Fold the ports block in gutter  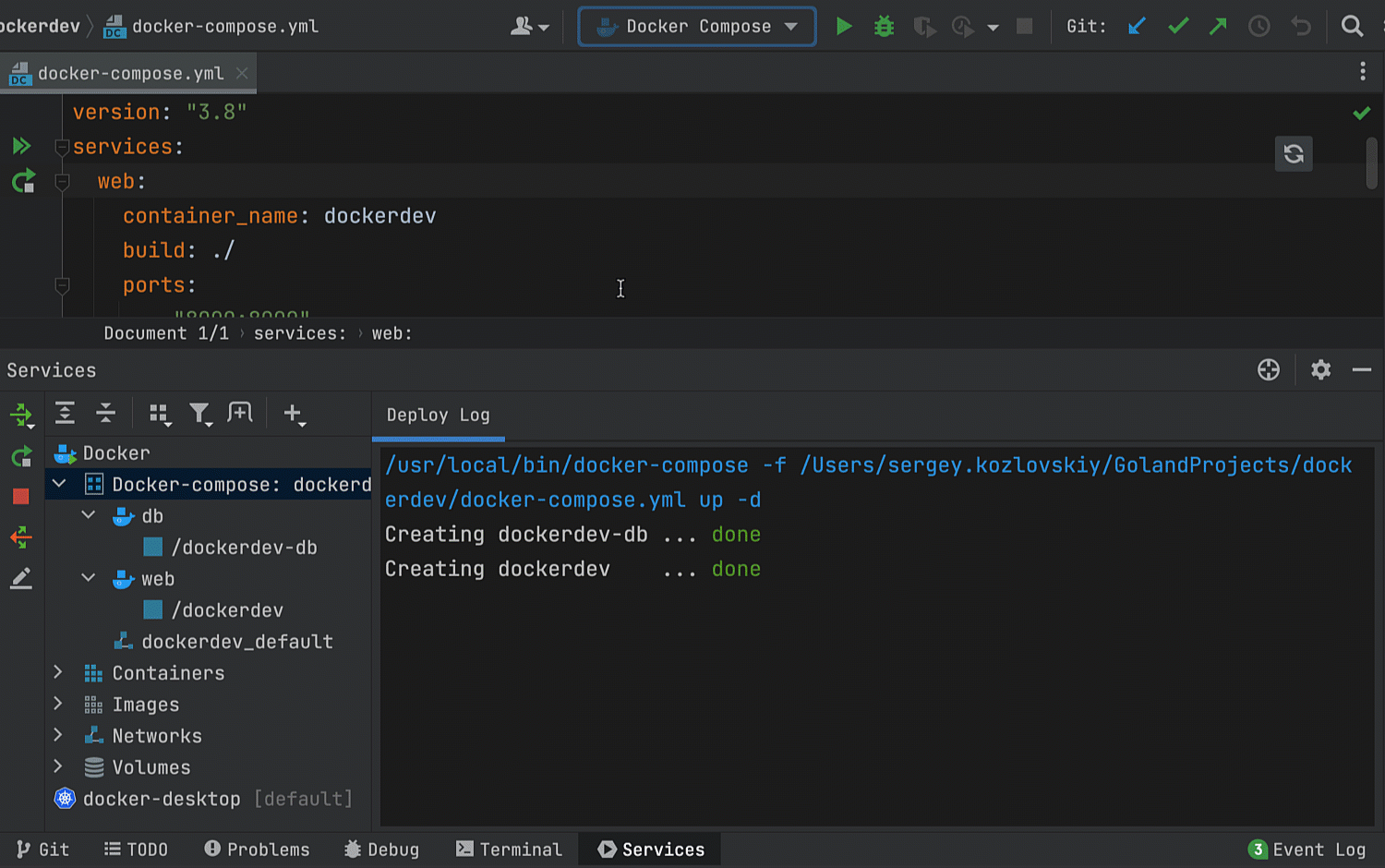click(x=62, y=285)
